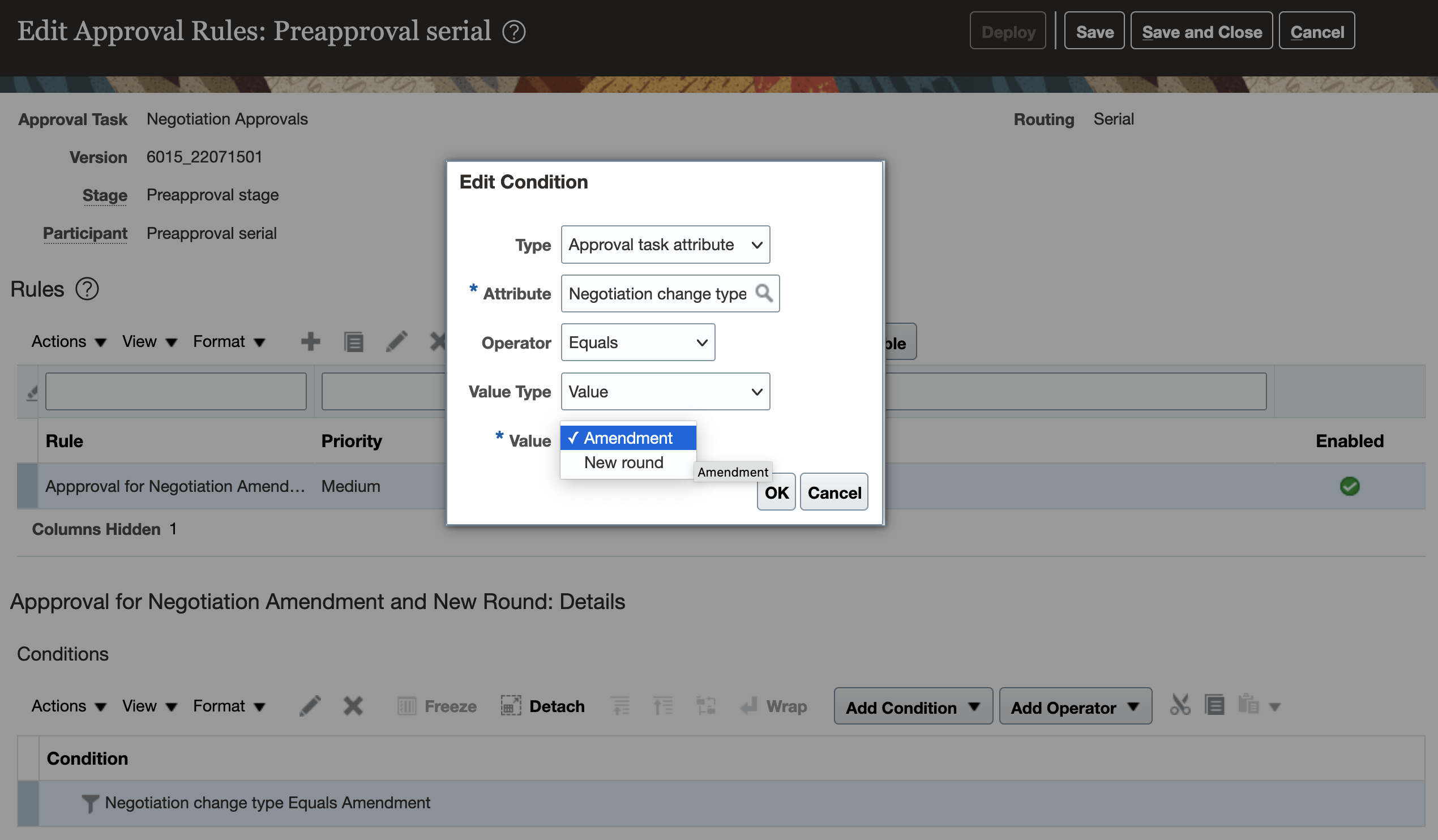1438x840 pixels.
Task: Click the delete X icon in Conditions toolbar
Action: (353, 706)
